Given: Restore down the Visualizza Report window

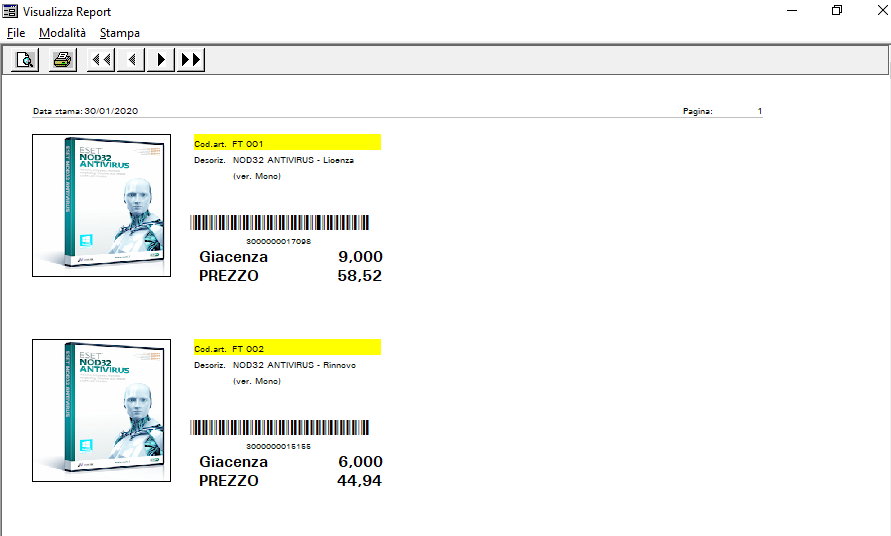Looking at the screenshot, I should pyautogui.click(x=837, y=11).
